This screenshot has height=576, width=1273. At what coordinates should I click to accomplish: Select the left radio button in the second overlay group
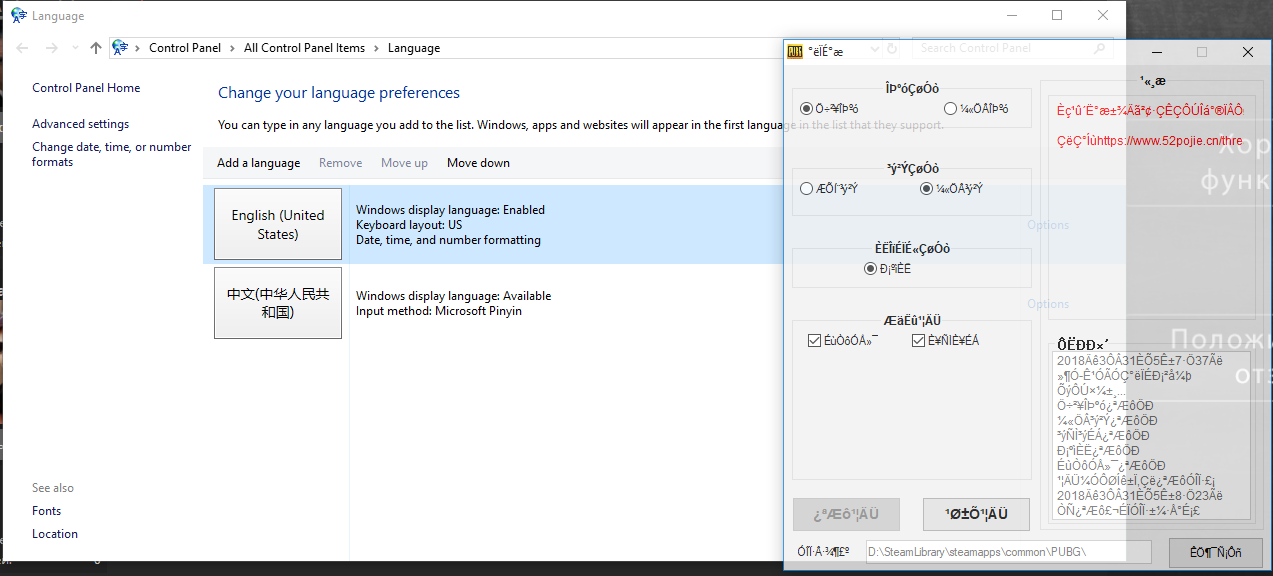coord(807,188)
